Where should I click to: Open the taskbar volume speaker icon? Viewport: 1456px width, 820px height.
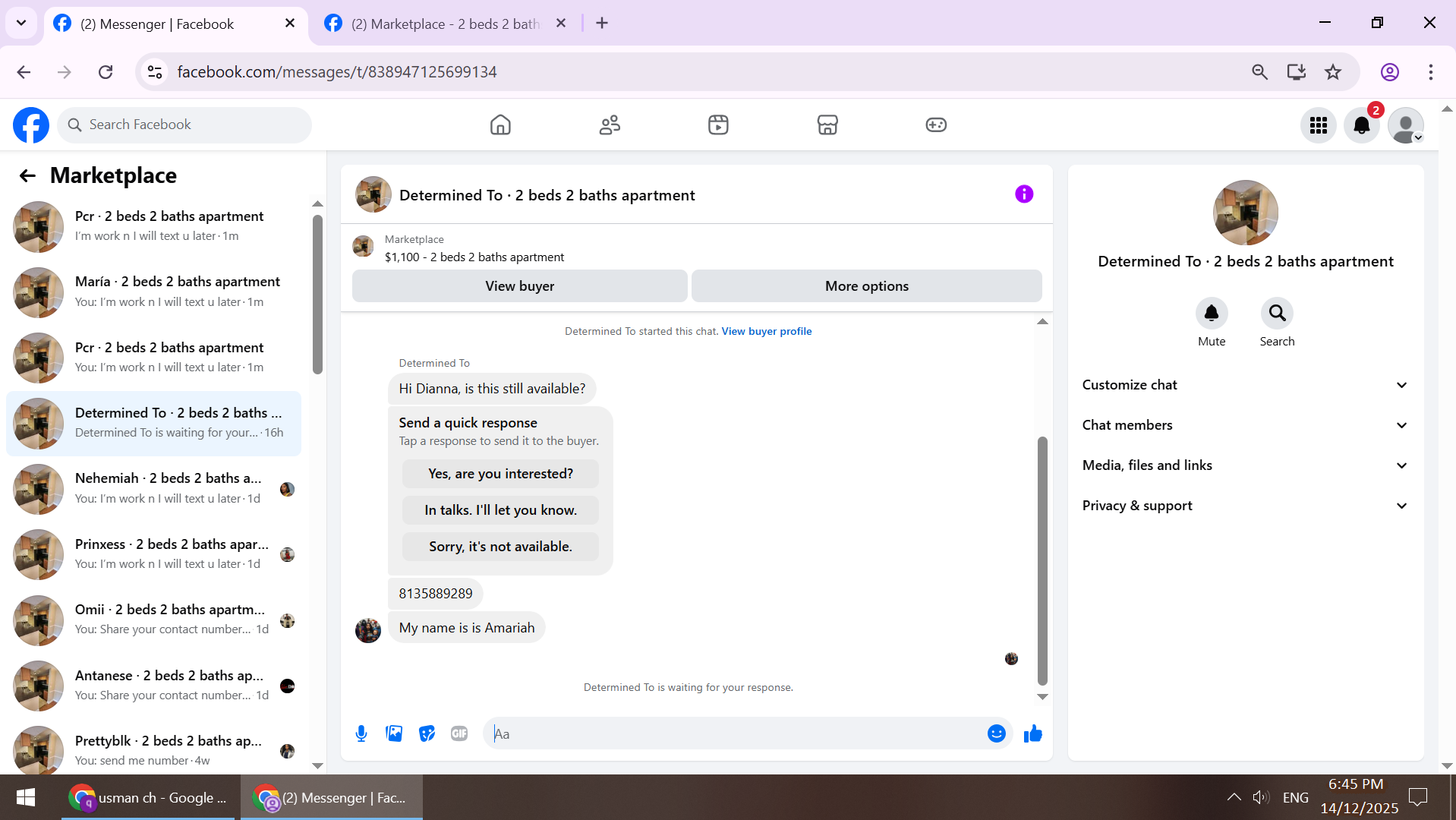coord(1261,797)
